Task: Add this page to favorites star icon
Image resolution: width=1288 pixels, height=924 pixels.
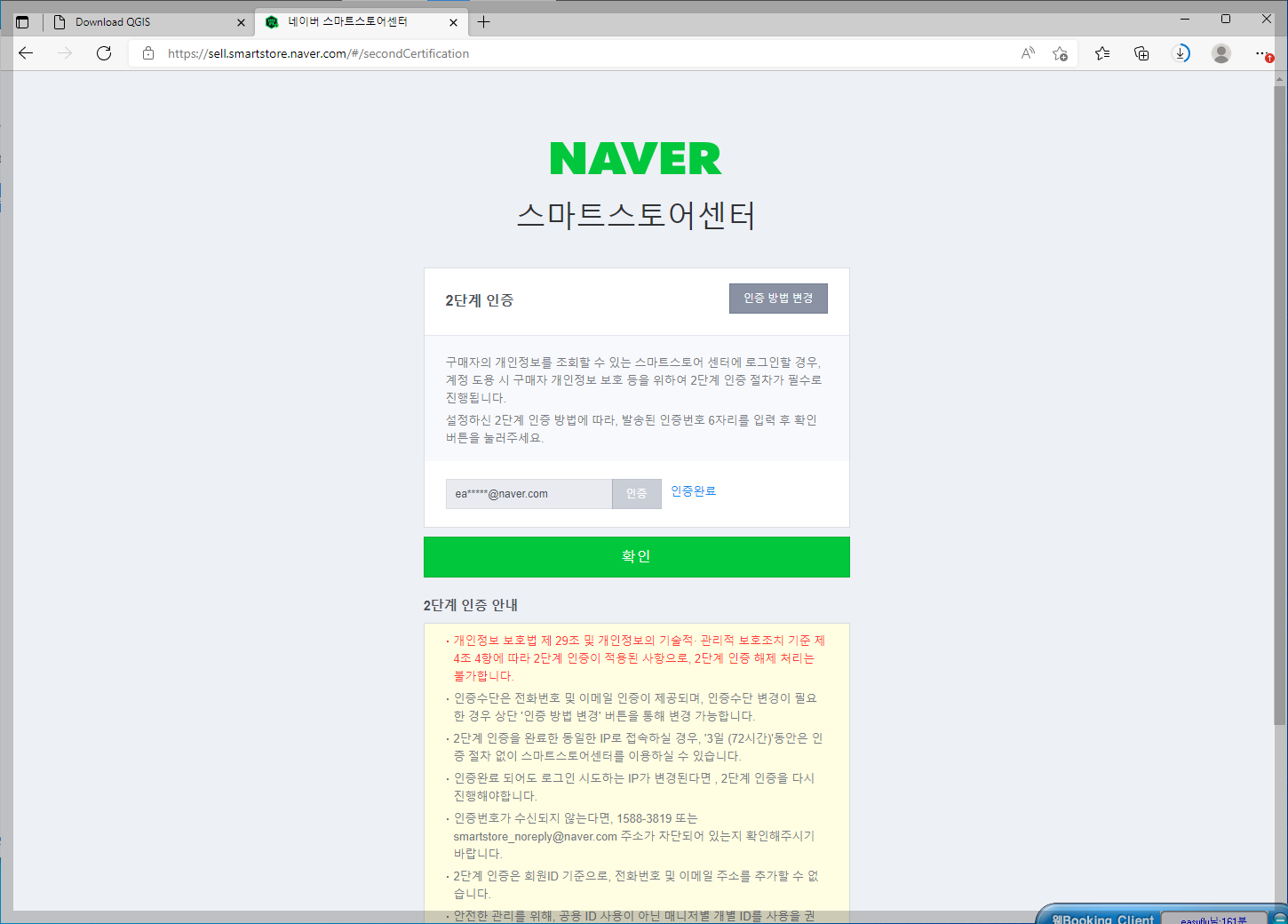Action: (x=1060, y=53)
